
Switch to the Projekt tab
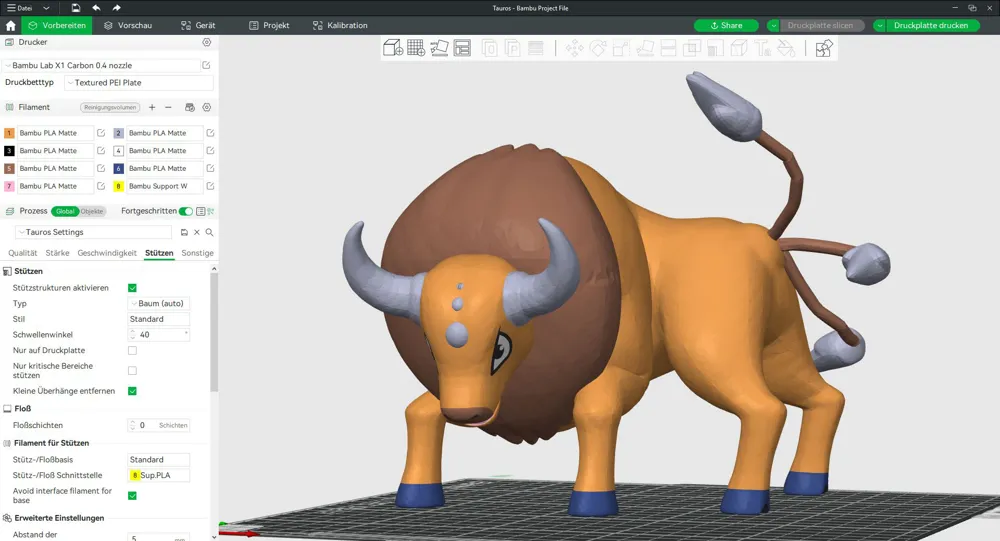(x=268, y=26)
